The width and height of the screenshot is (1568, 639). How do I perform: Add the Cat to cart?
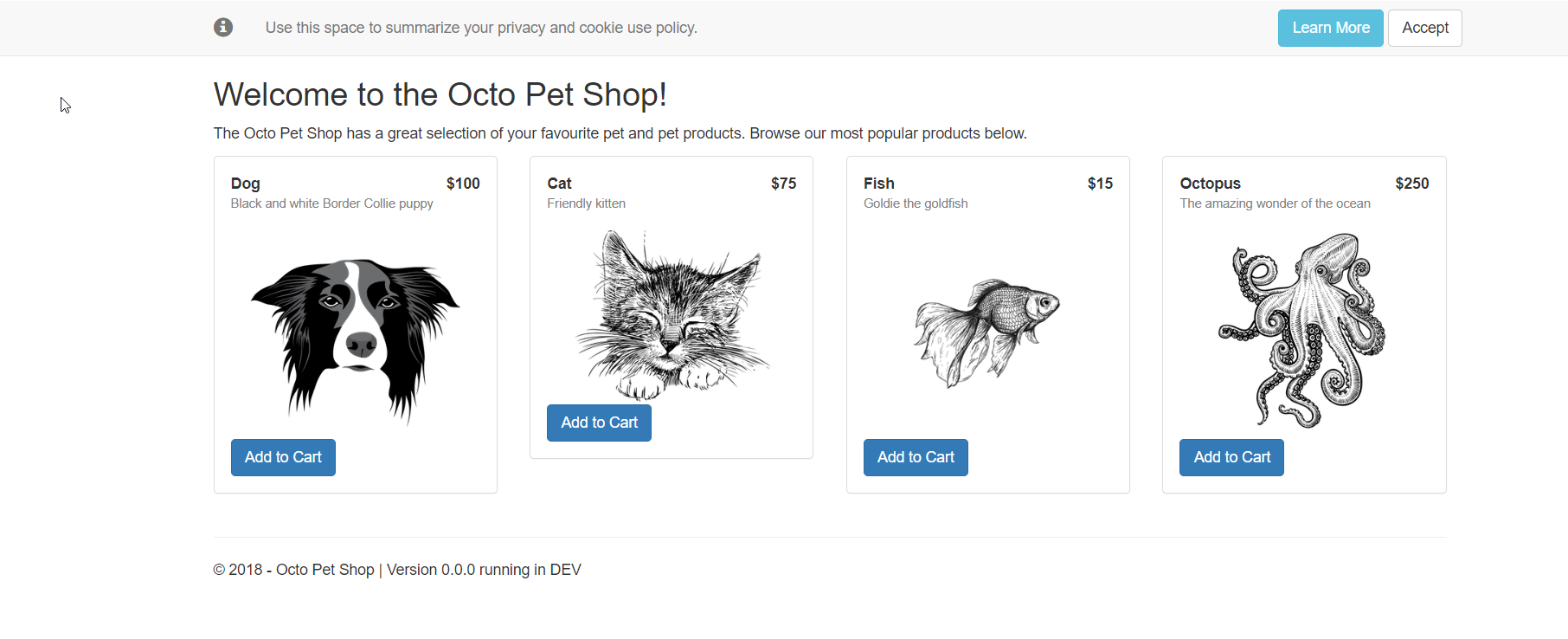599,423
